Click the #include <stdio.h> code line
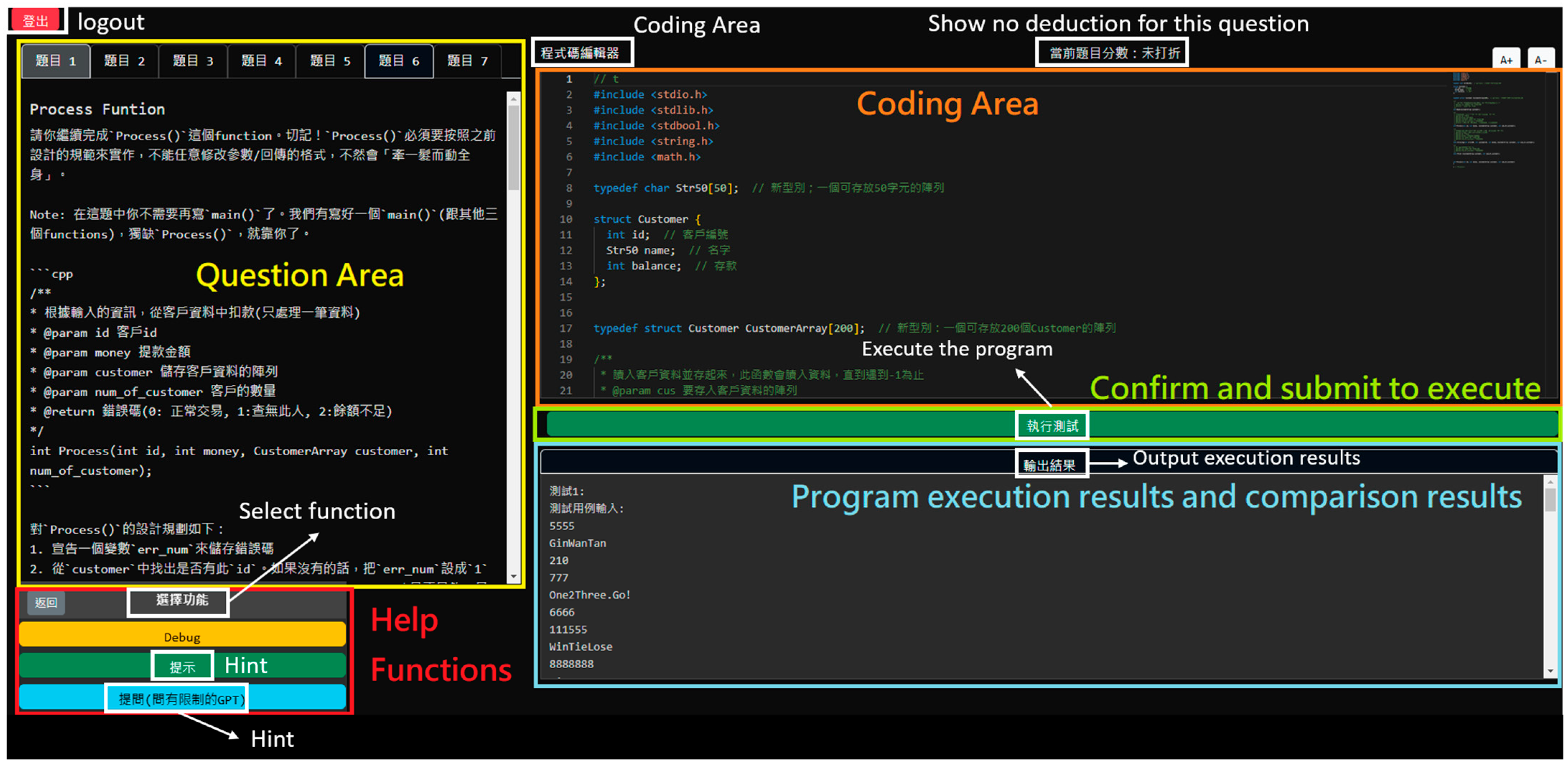1568x768 pixels. (x=650, y=94)
